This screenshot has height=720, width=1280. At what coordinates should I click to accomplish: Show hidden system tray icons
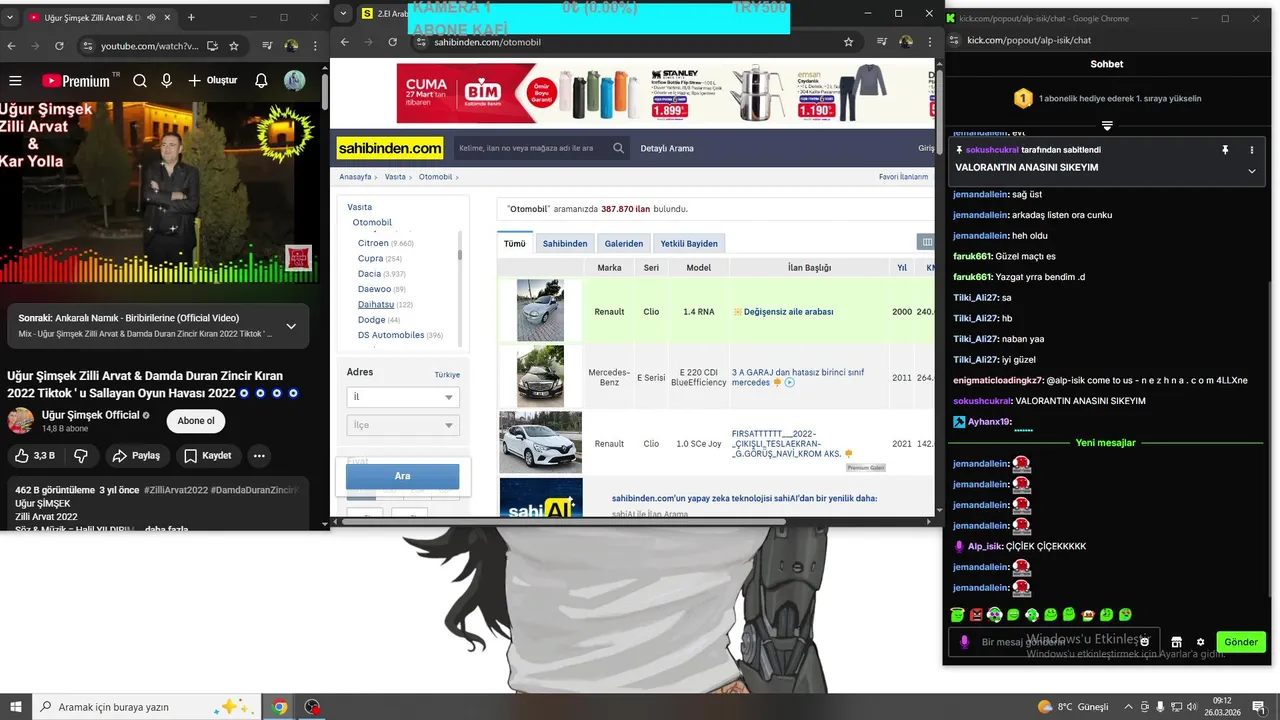point(1130,707)
